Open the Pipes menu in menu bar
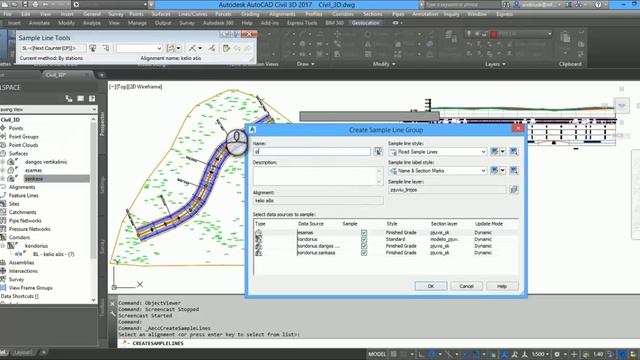 (x=398, y=14)
